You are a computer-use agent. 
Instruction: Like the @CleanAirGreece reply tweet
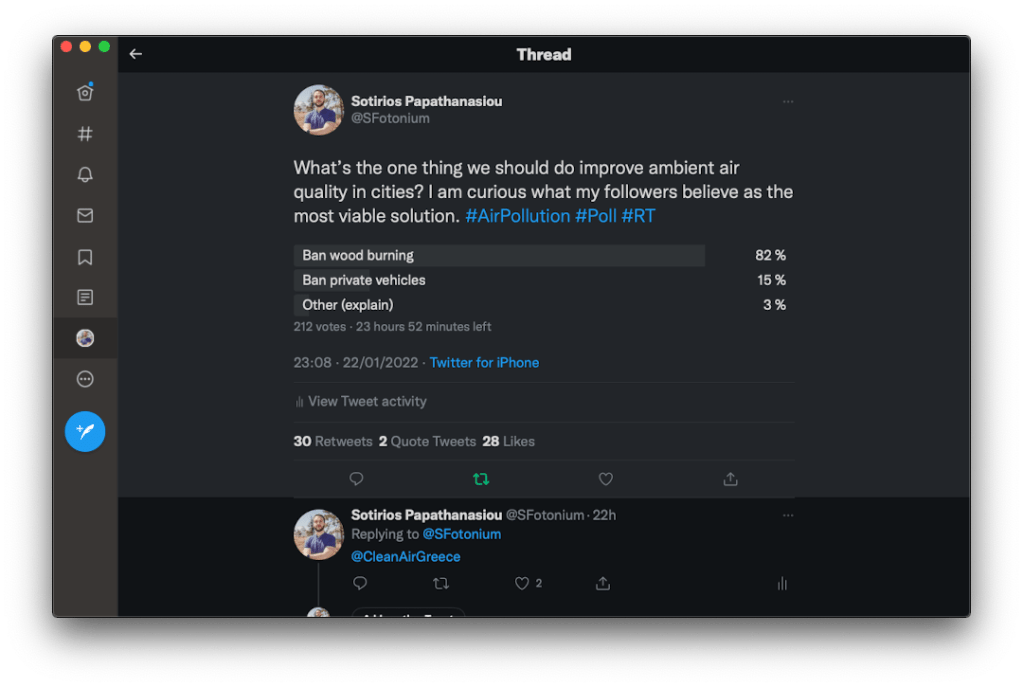pyautogui.click(x=521, y=583)
